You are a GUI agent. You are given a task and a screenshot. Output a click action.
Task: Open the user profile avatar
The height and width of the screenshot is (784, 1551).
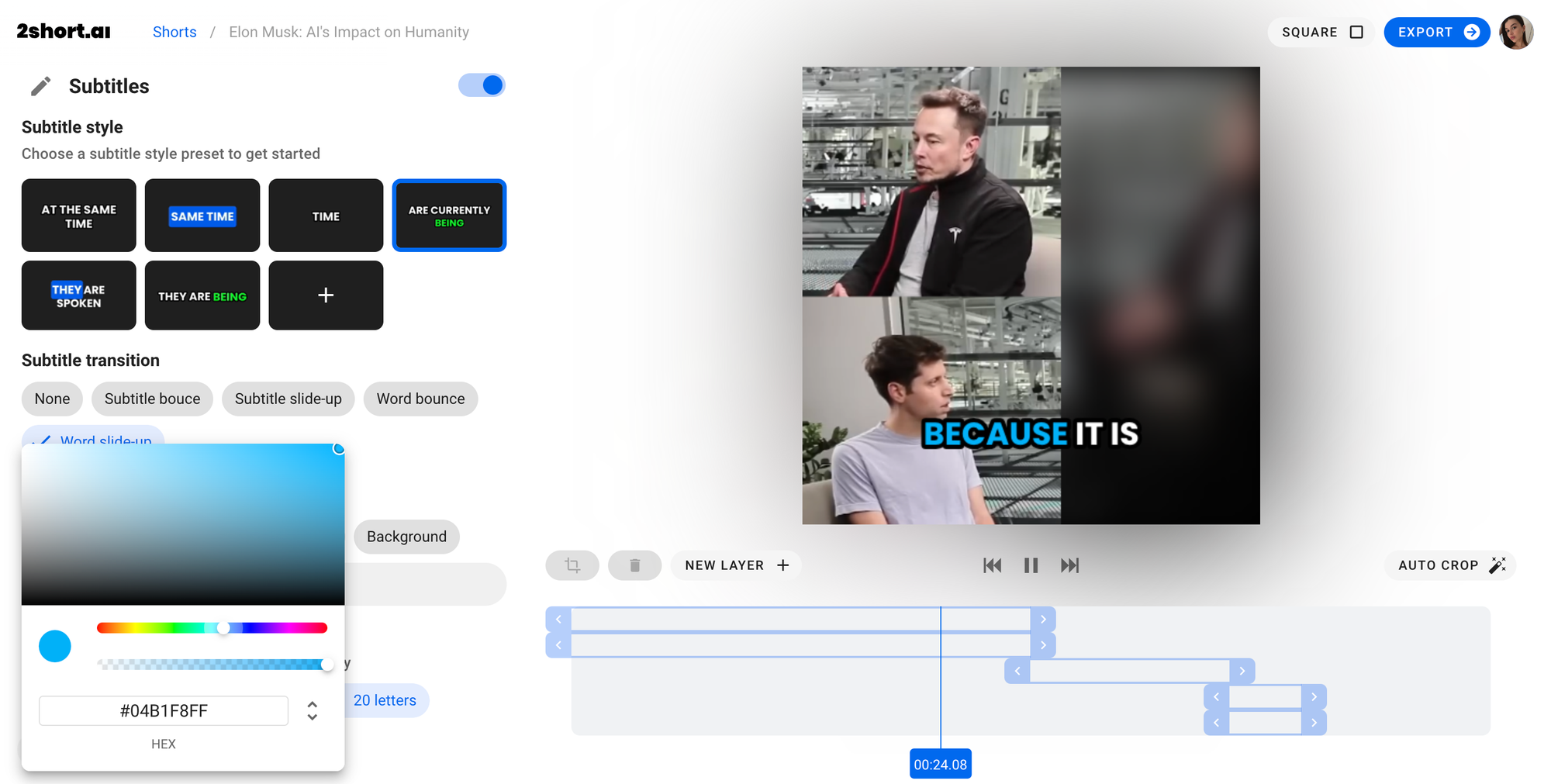pyautogui.click(x=1516, y=32)
